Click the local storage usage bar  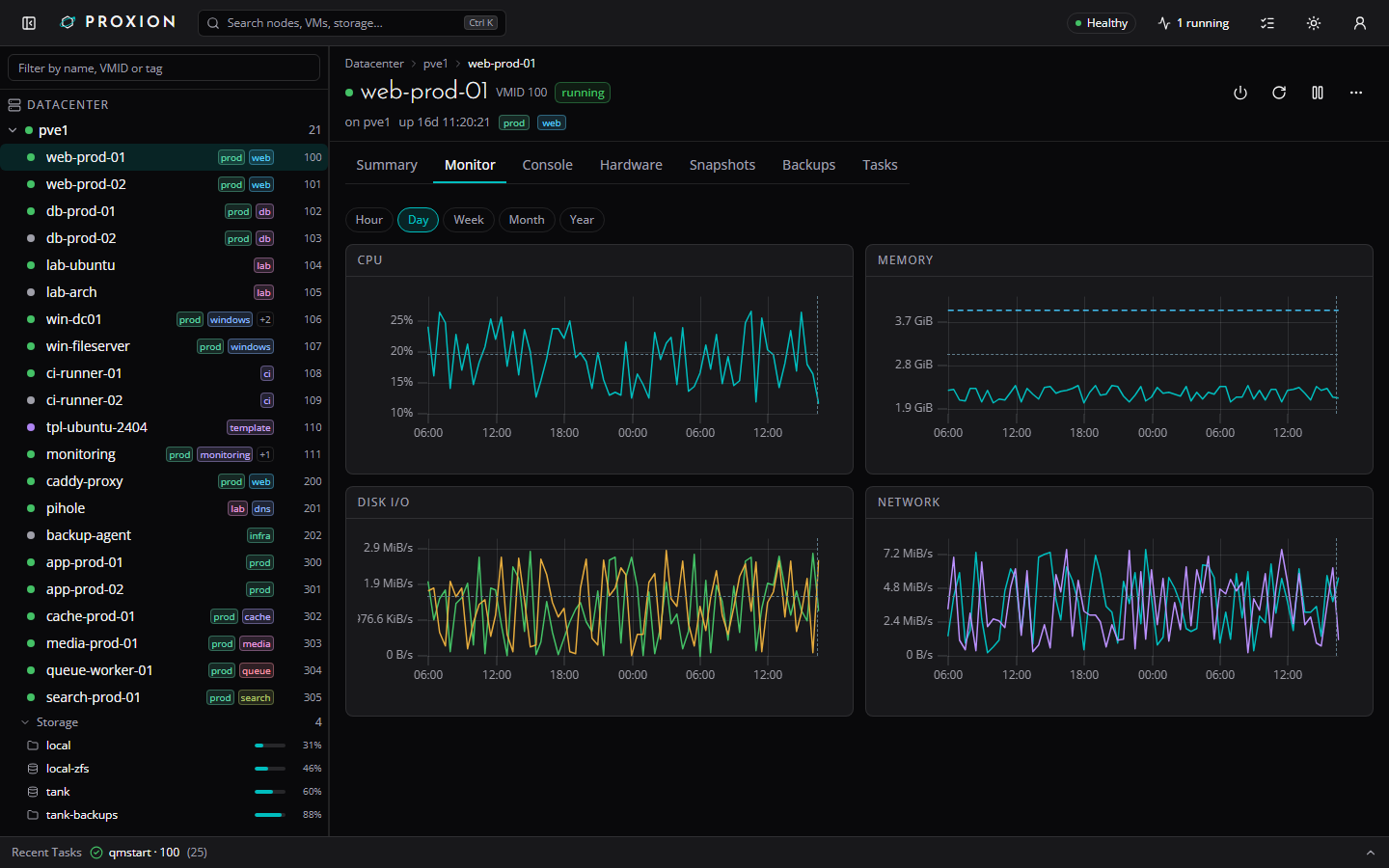click(x=270, y=746)
